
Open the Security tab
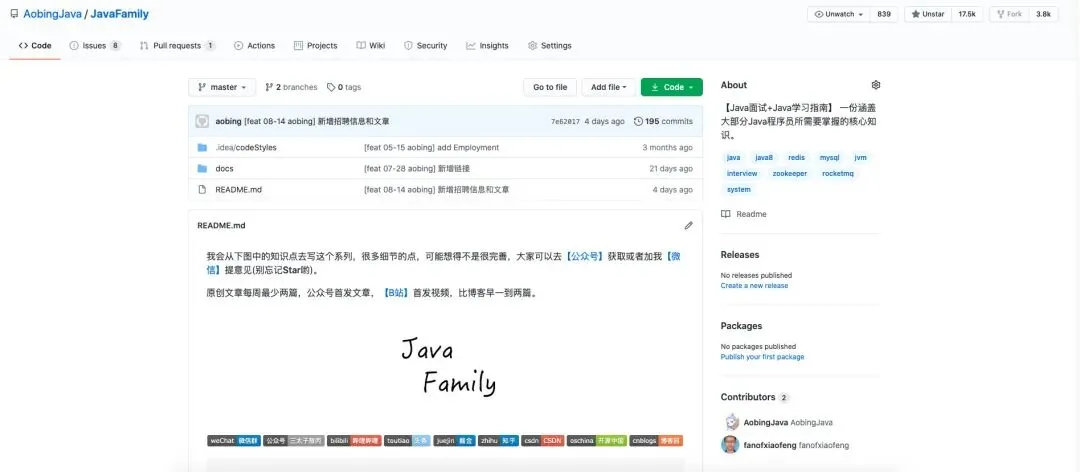(x=426, y=45)
